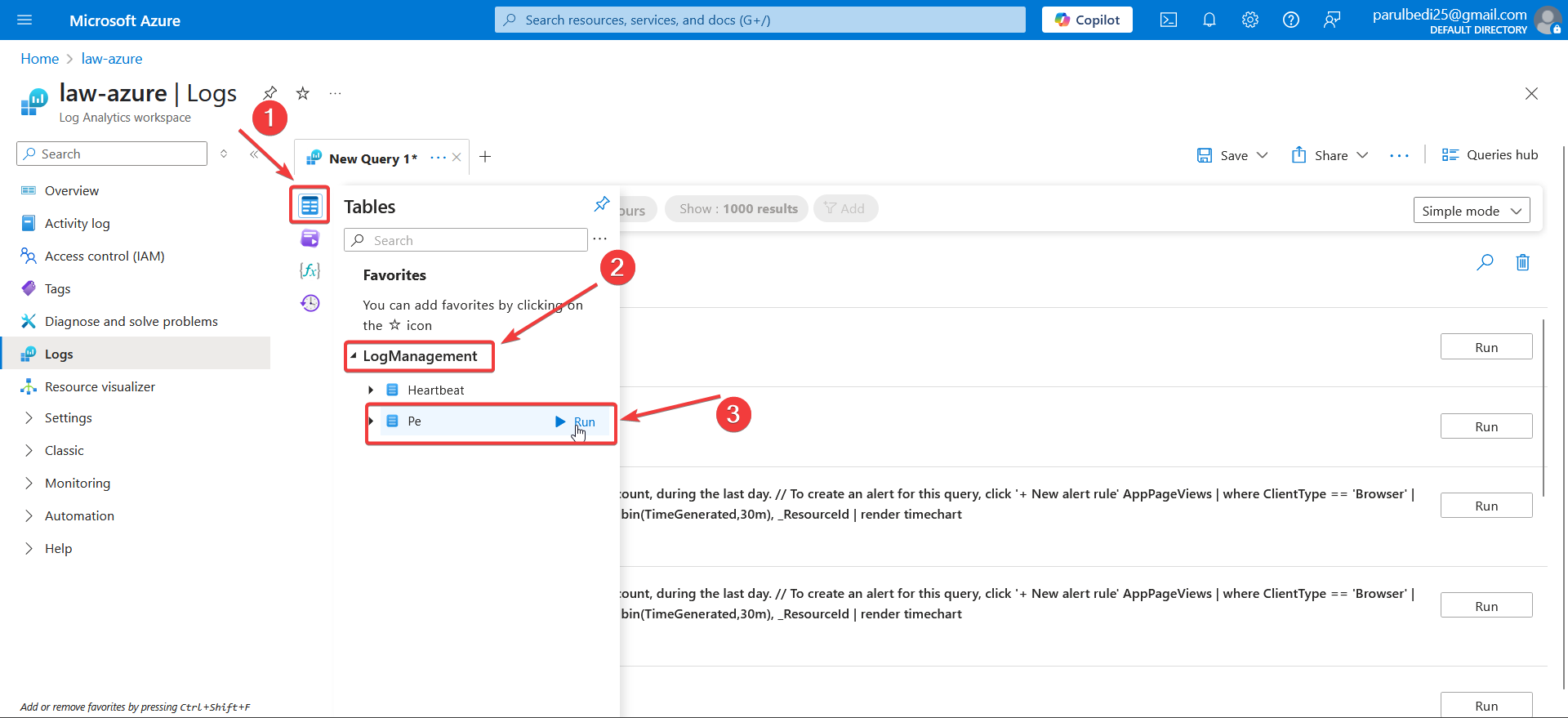Run the Pe table query
The image size is (1568, 718).
tap(576, 421)
